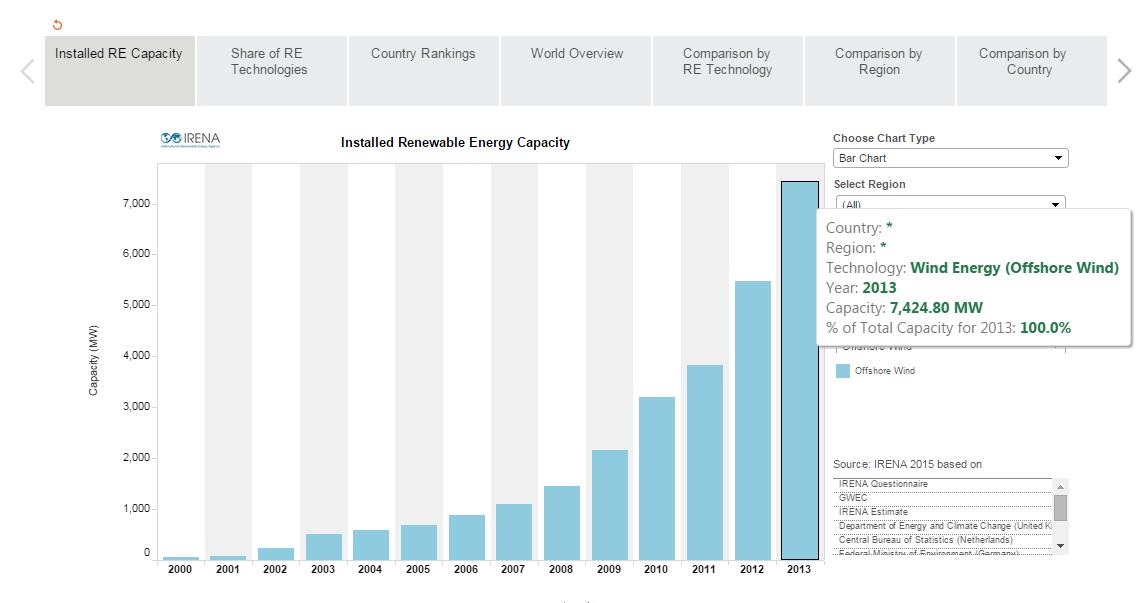Expand the Select Region dropdown

[950, 204]
